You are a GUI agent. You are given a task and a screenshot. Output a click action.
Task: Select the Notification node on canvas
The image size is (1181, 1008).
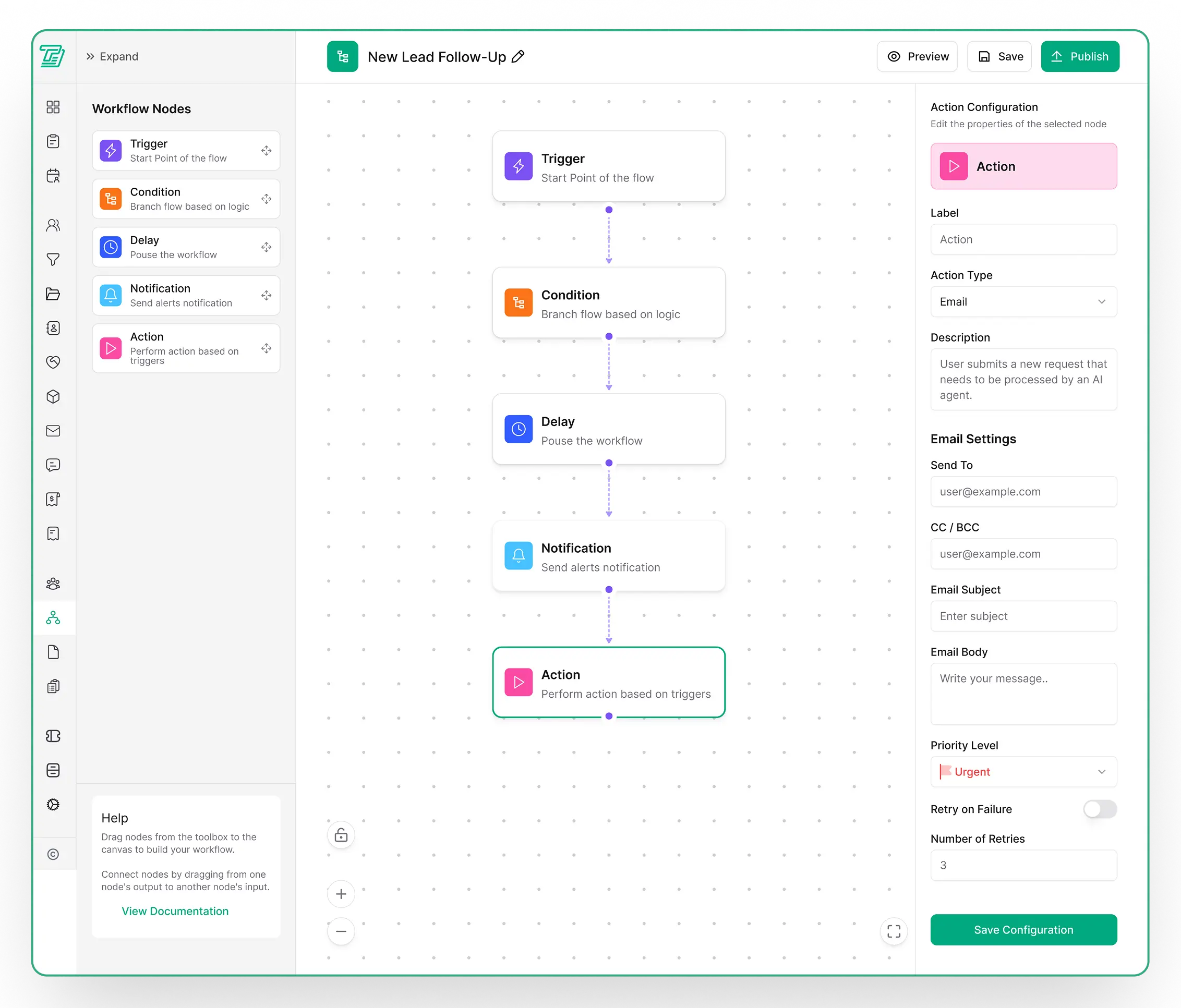tap(608, 556)
